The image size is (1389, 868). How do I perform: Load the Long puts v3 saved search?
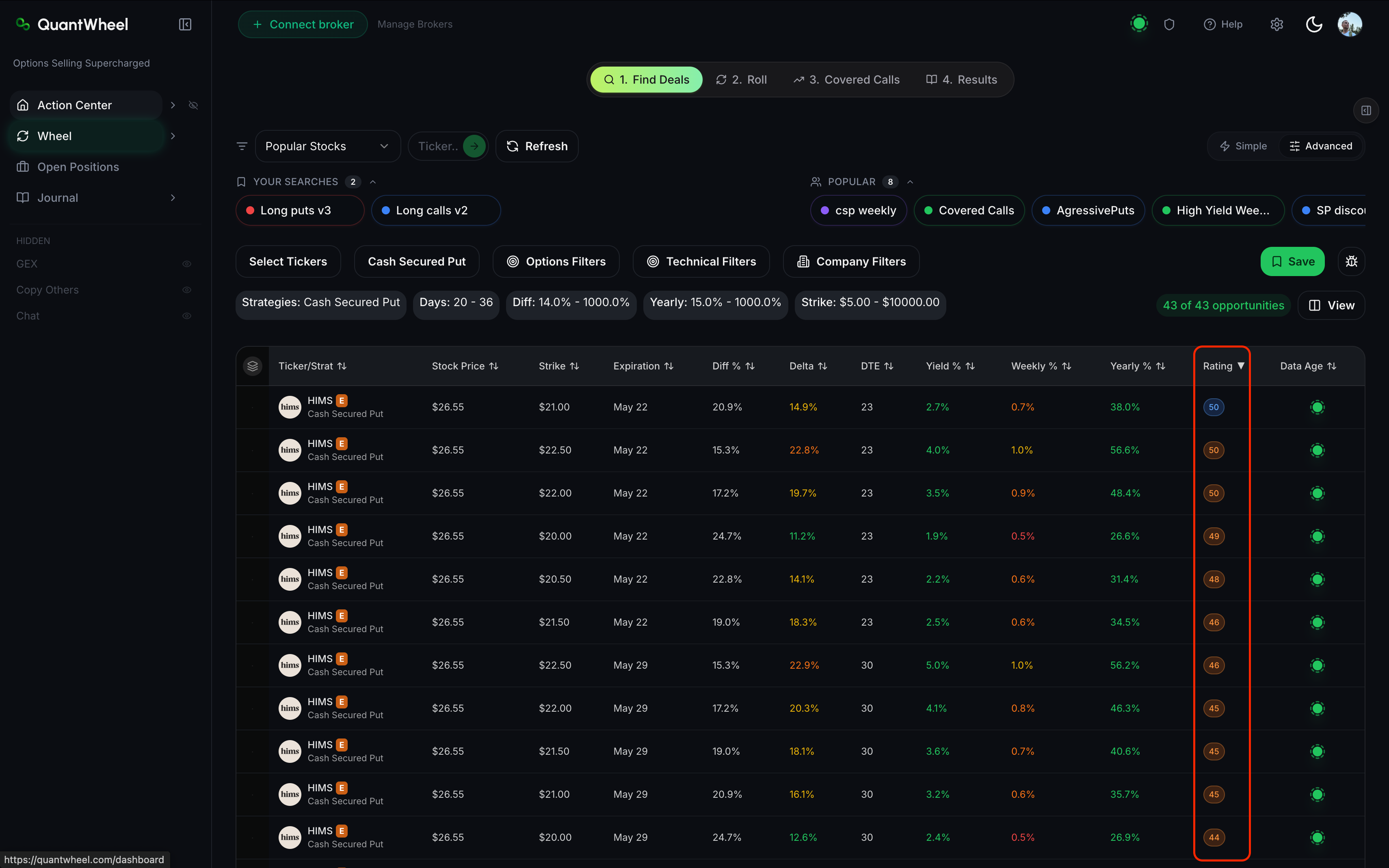point(300,211)
